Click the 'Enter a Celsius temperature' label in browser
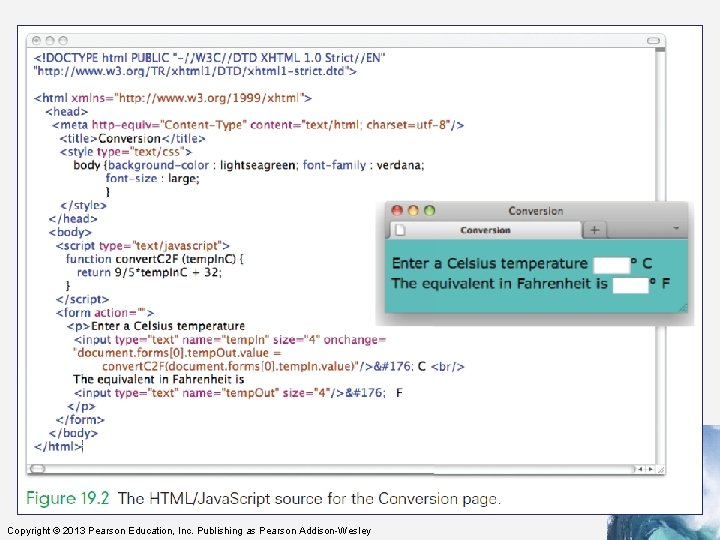720x540 pixels. click(x=489, y=264)
